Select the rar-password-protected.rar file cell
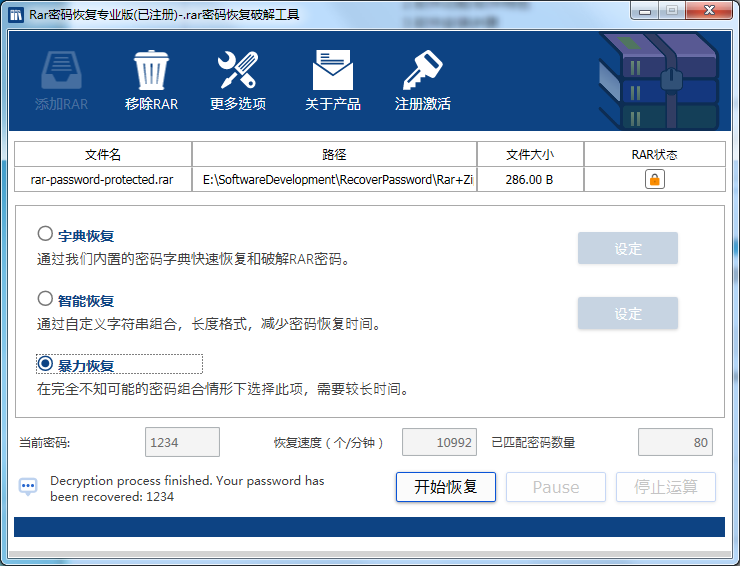The height and width of the screenshot is (566, 740). pos(103,179)
